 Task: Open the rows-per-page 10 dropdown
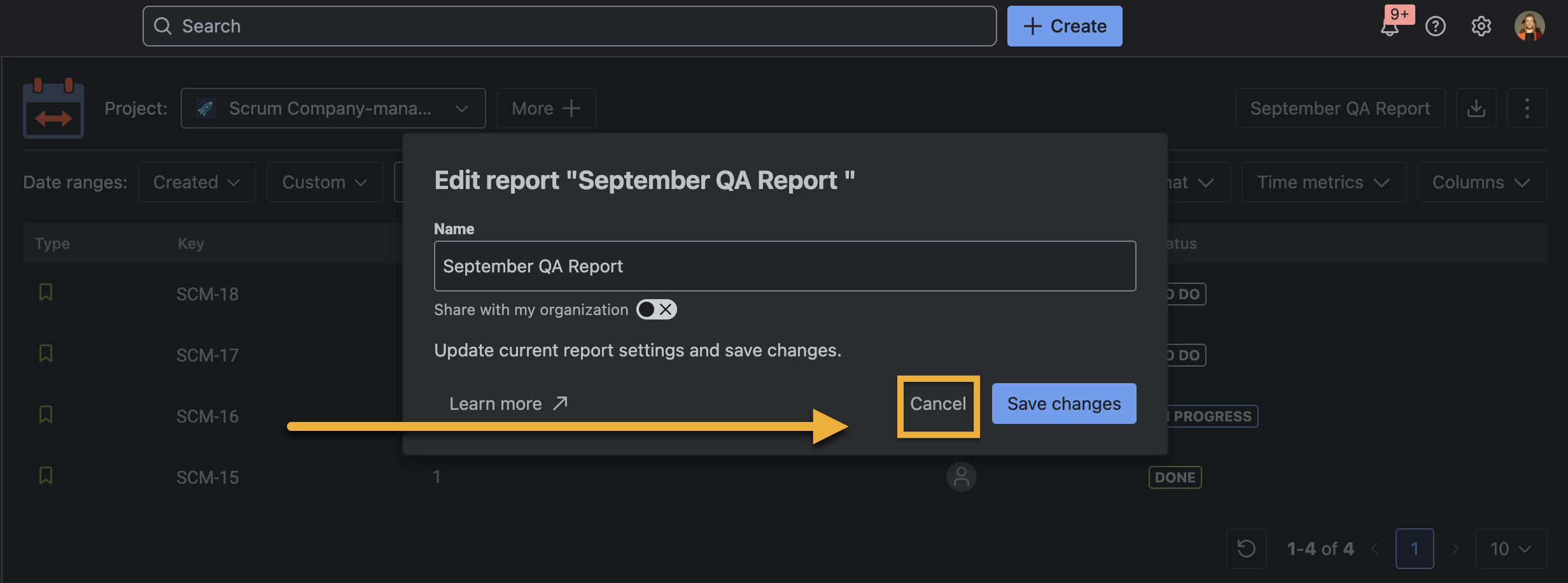(x=1510, y=549)
